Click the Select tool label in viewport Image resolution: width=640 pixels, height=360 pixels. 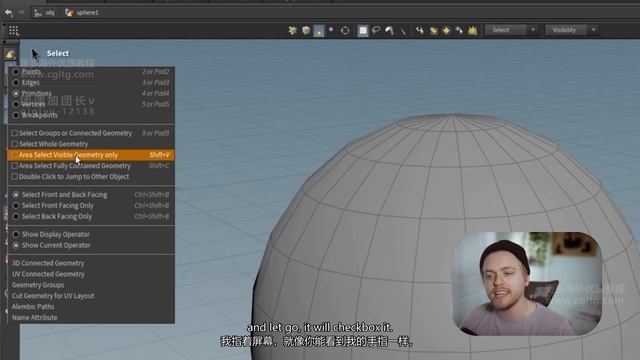point(58,53)
